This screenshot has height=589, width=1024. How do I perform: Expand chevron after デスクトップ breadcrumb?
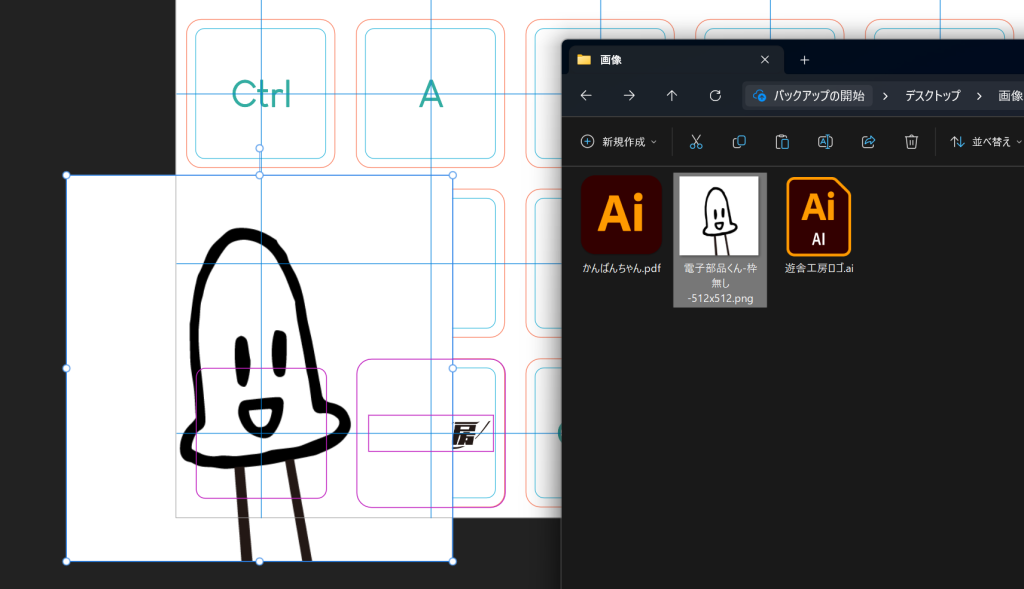[979, 96]
